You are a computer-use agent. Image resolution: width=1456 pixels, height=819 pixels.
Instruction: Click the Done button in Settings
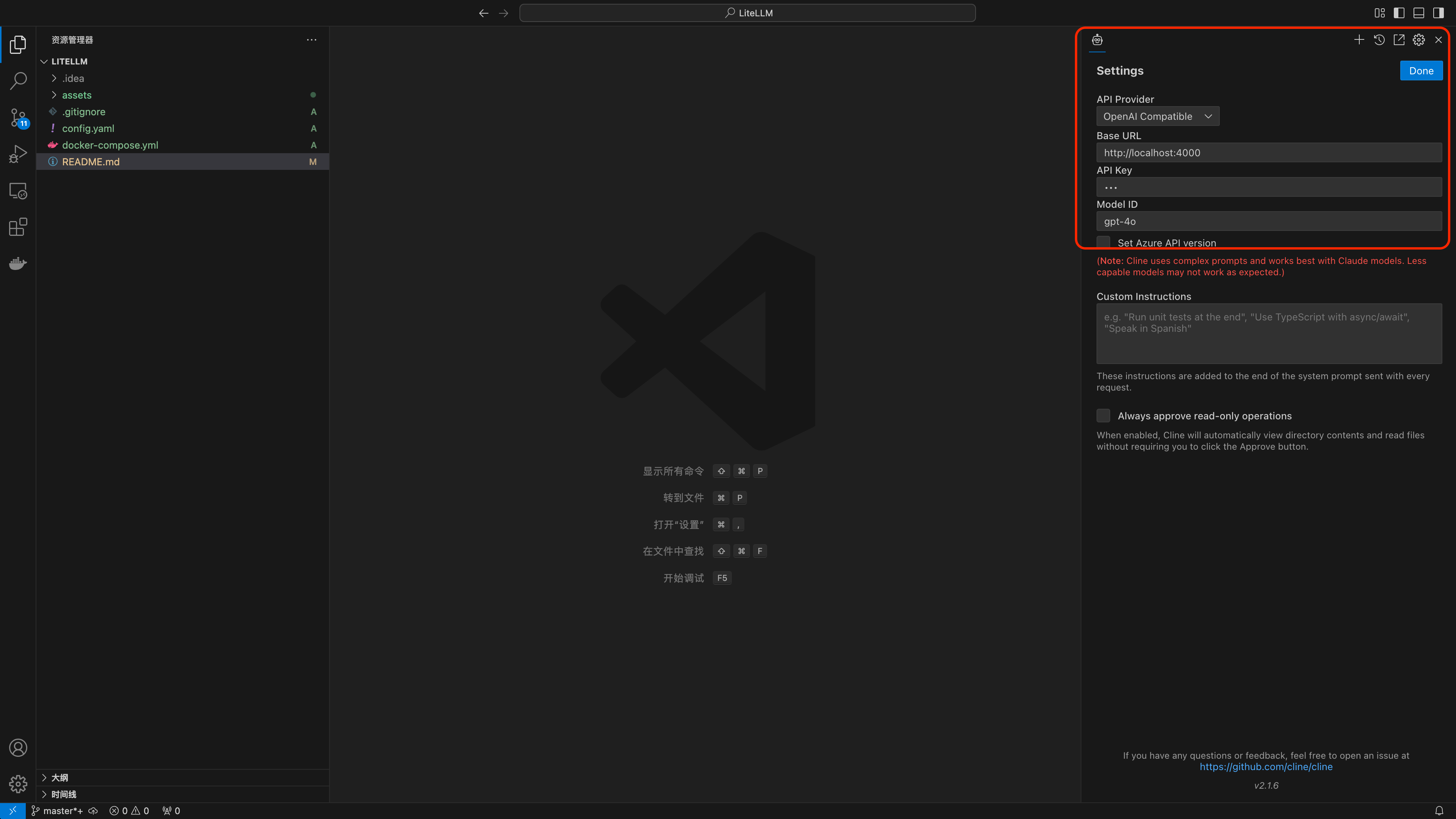point(1420,71)
